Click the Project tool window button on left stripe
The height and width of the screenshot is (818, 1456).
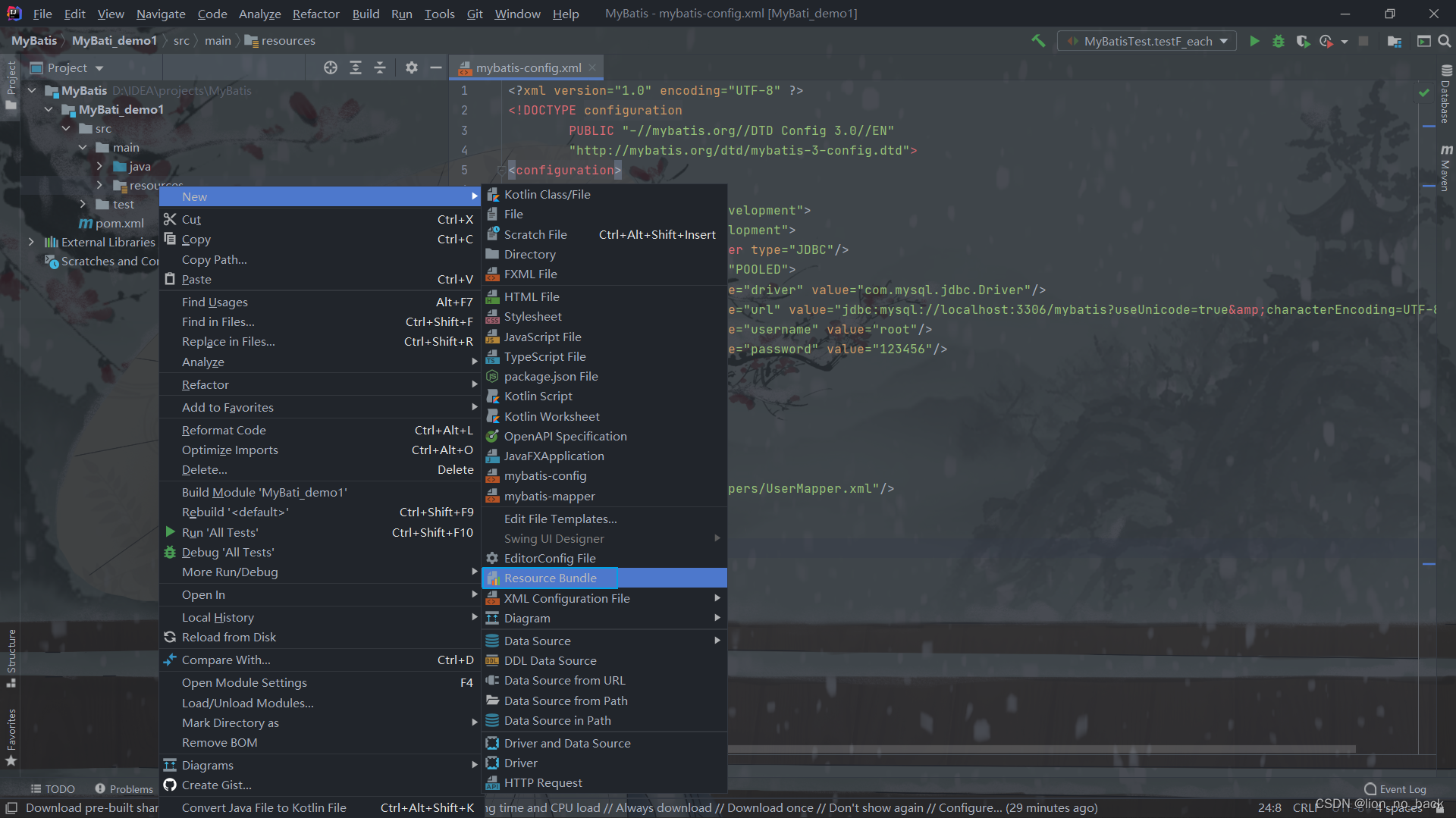[11, 85]
